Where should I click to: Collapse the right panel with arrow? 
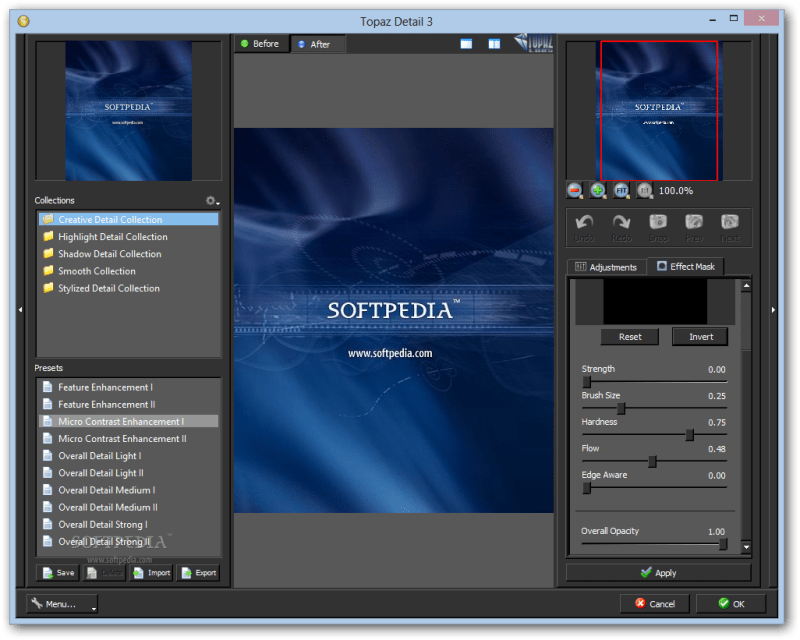(772, 310)
